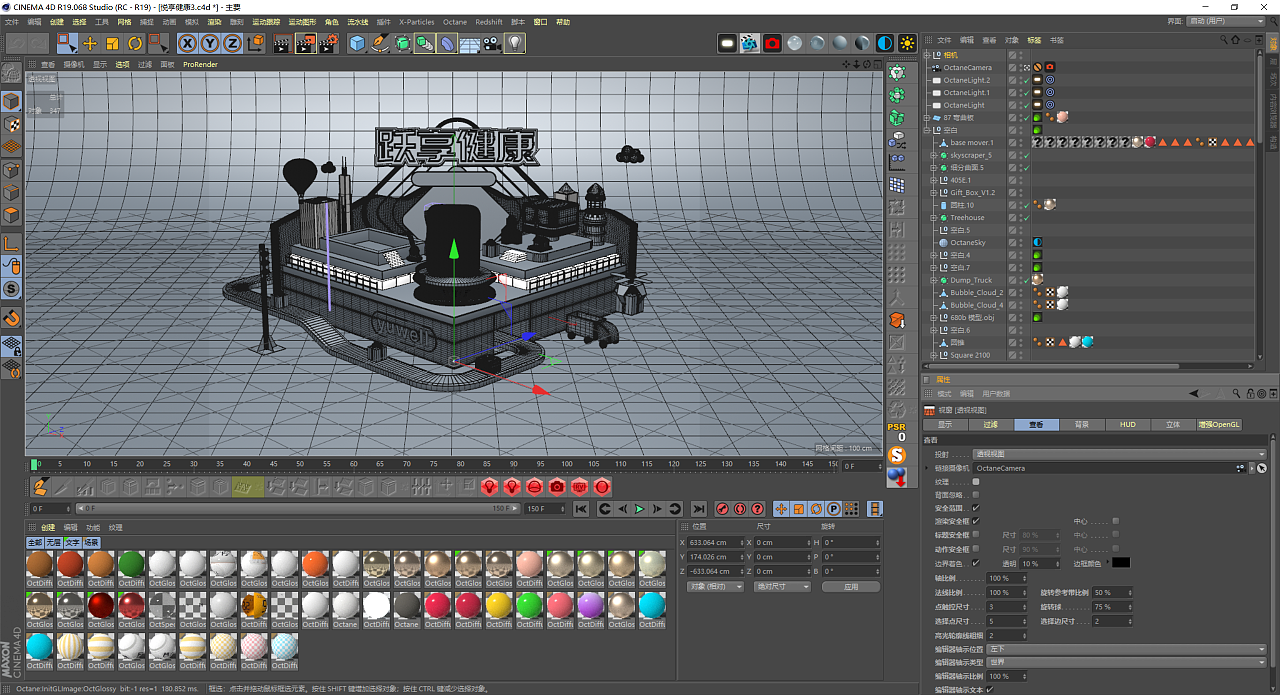Click the half-blue circle toolbar icon

(885, 43)
